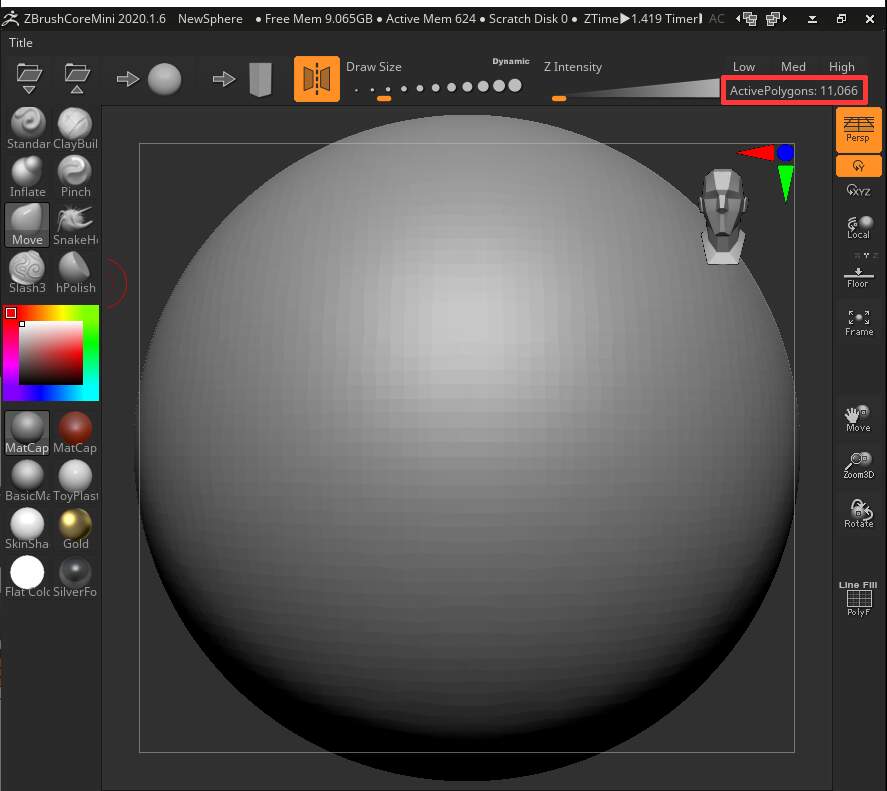887x791 pixels.
Task: Click the open file folder icon
Action: pos(29,78)
